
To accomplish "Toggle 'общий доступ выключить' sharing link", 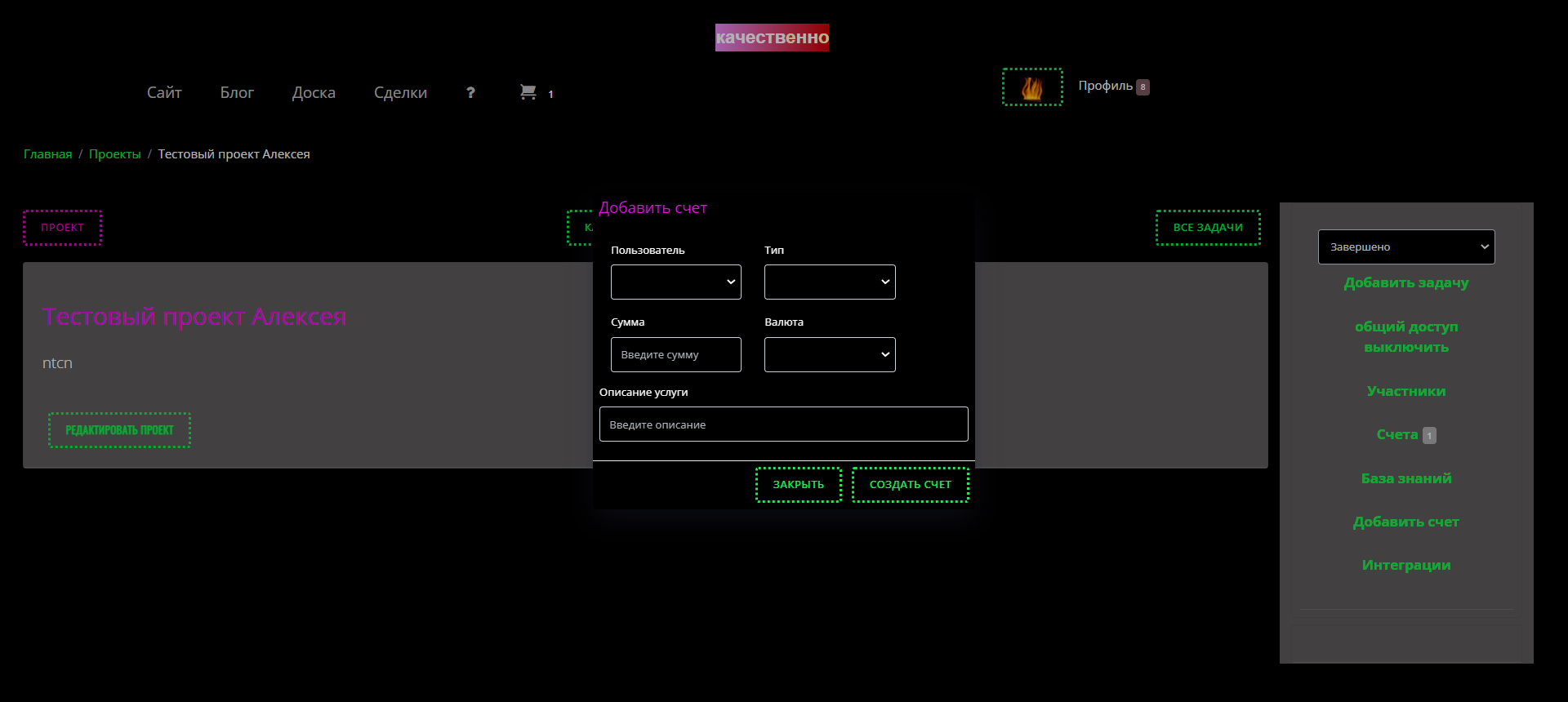I will point(1405,337).
